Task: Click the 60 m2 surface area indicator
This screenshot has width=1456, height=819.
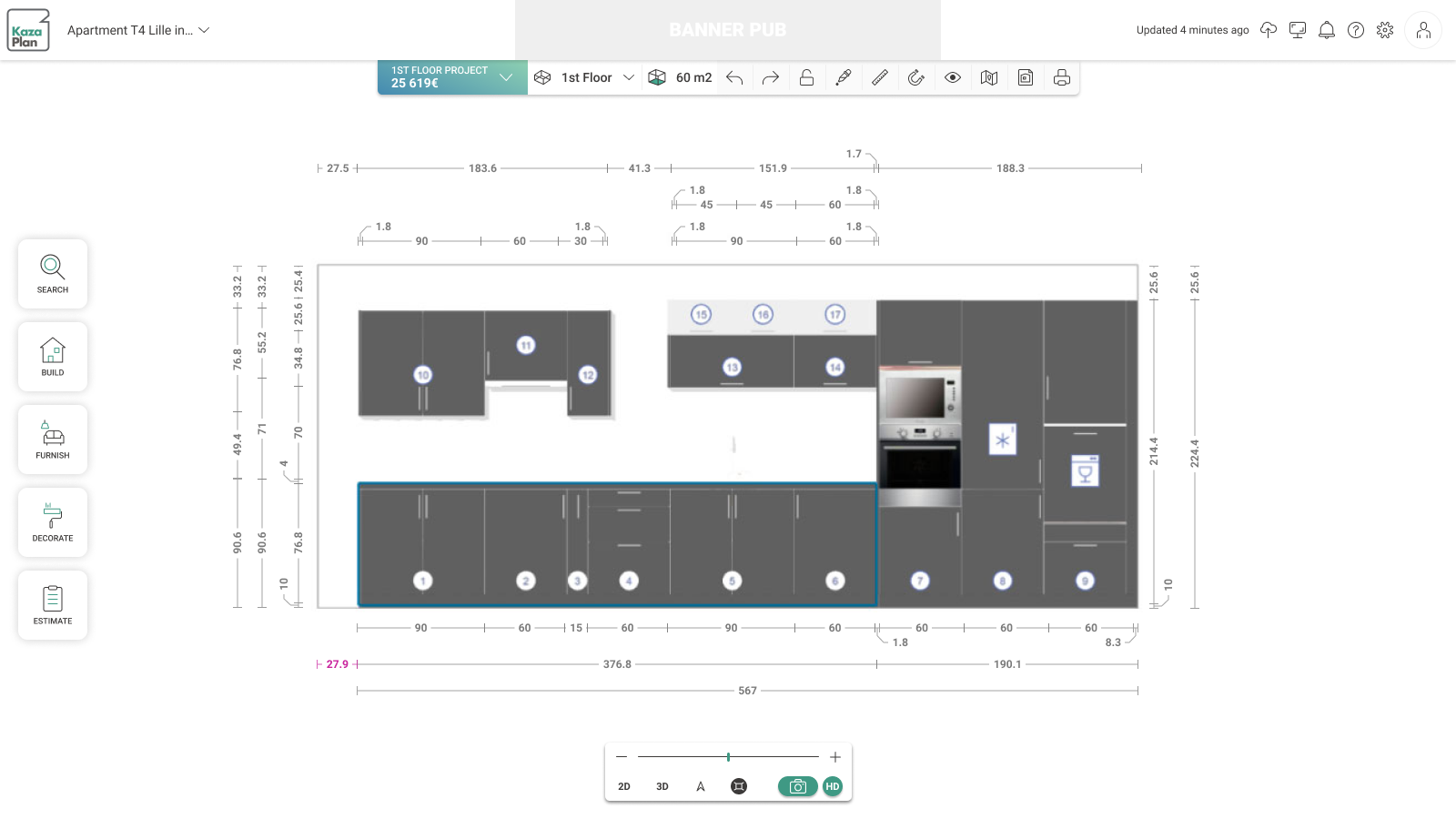Action: click(681, 77)
